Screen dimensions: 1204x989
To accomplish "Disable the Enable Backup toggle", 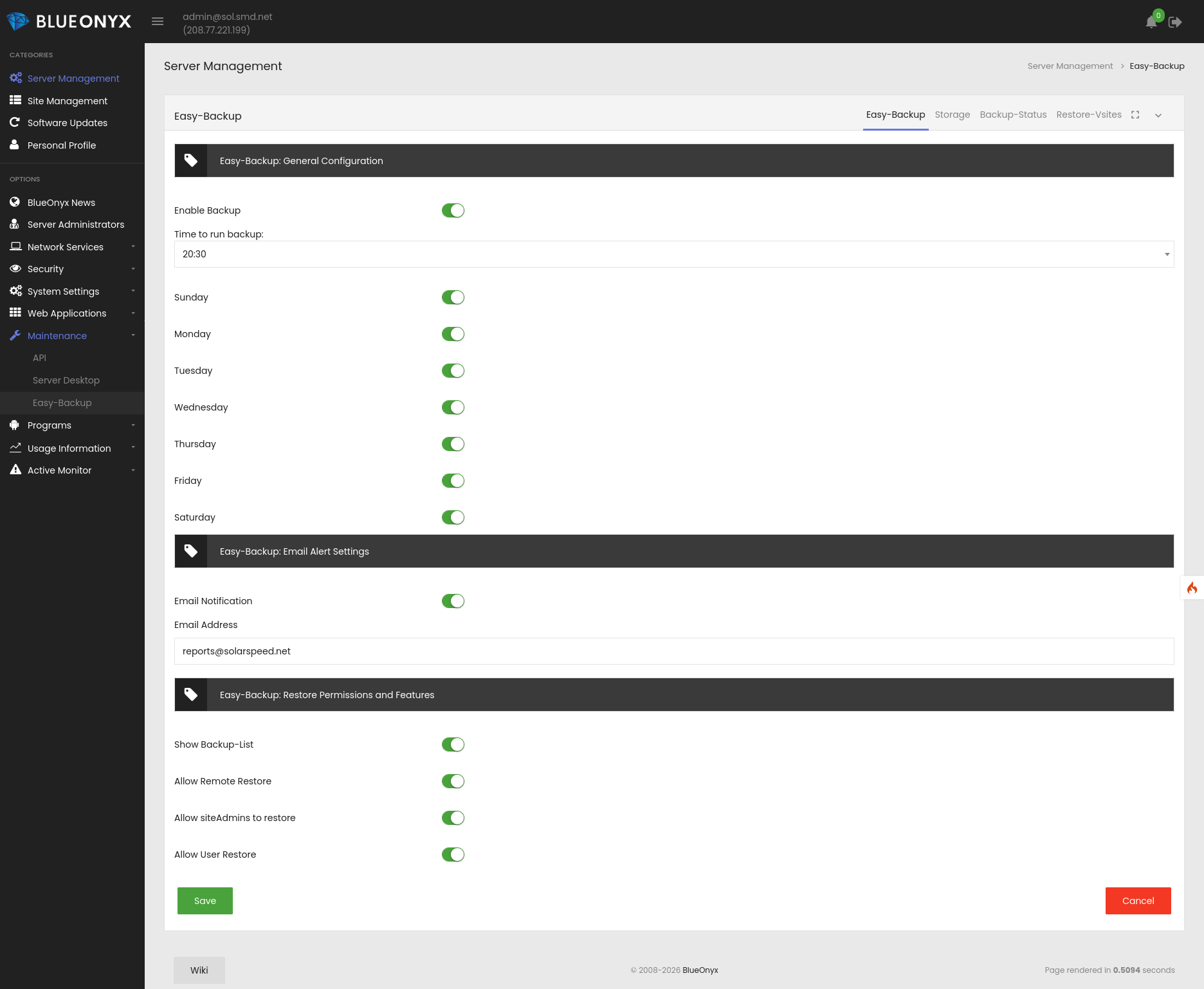I will click(x=453, y=210).
